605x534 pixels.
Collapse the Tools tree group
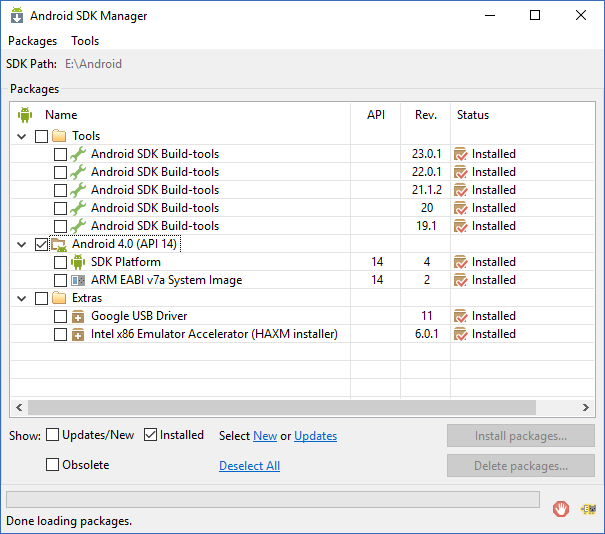(22, 136)
